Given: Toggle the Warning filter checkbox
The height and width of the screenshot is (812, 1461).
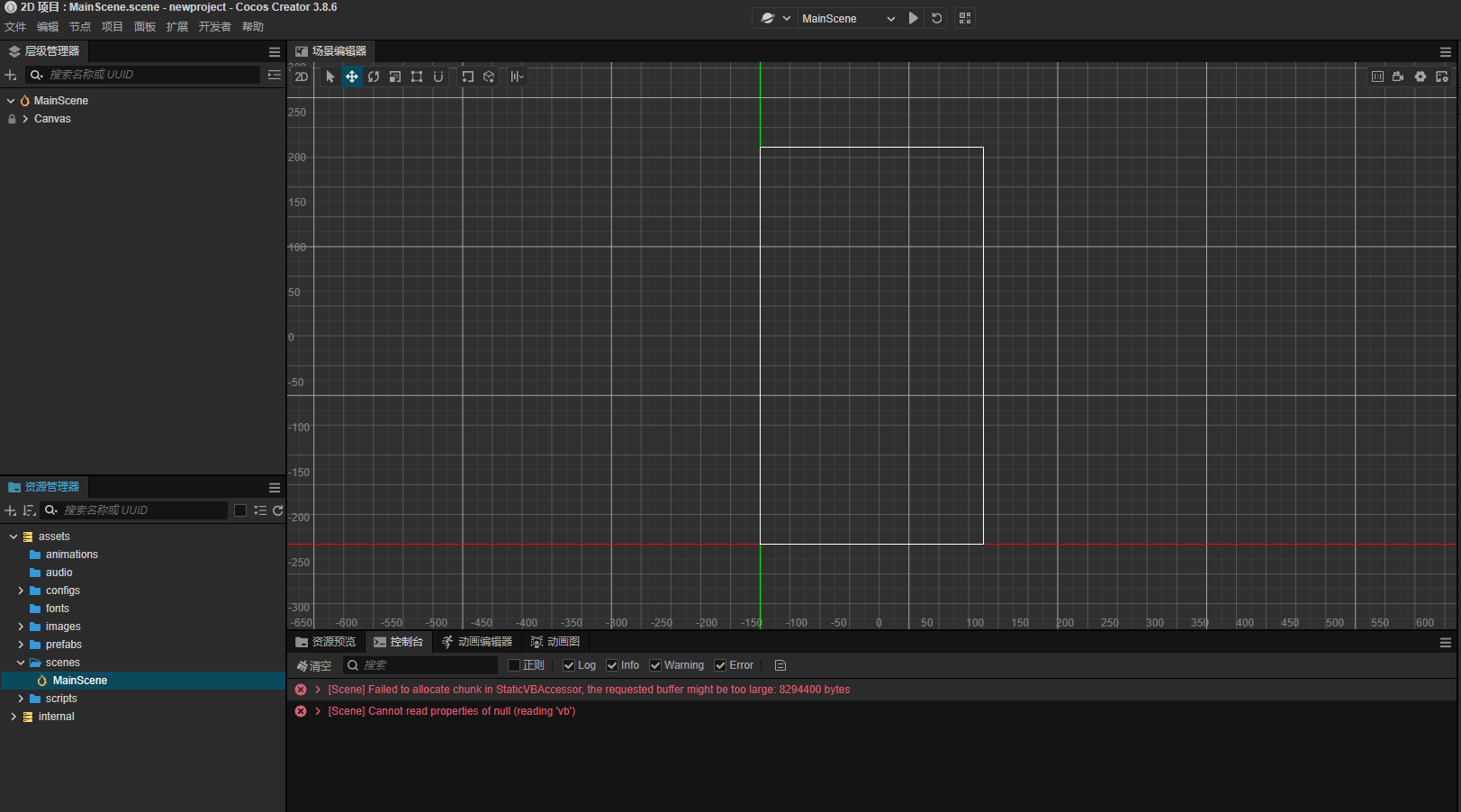Looking at the screenshot, I should [x=655, y=665].
